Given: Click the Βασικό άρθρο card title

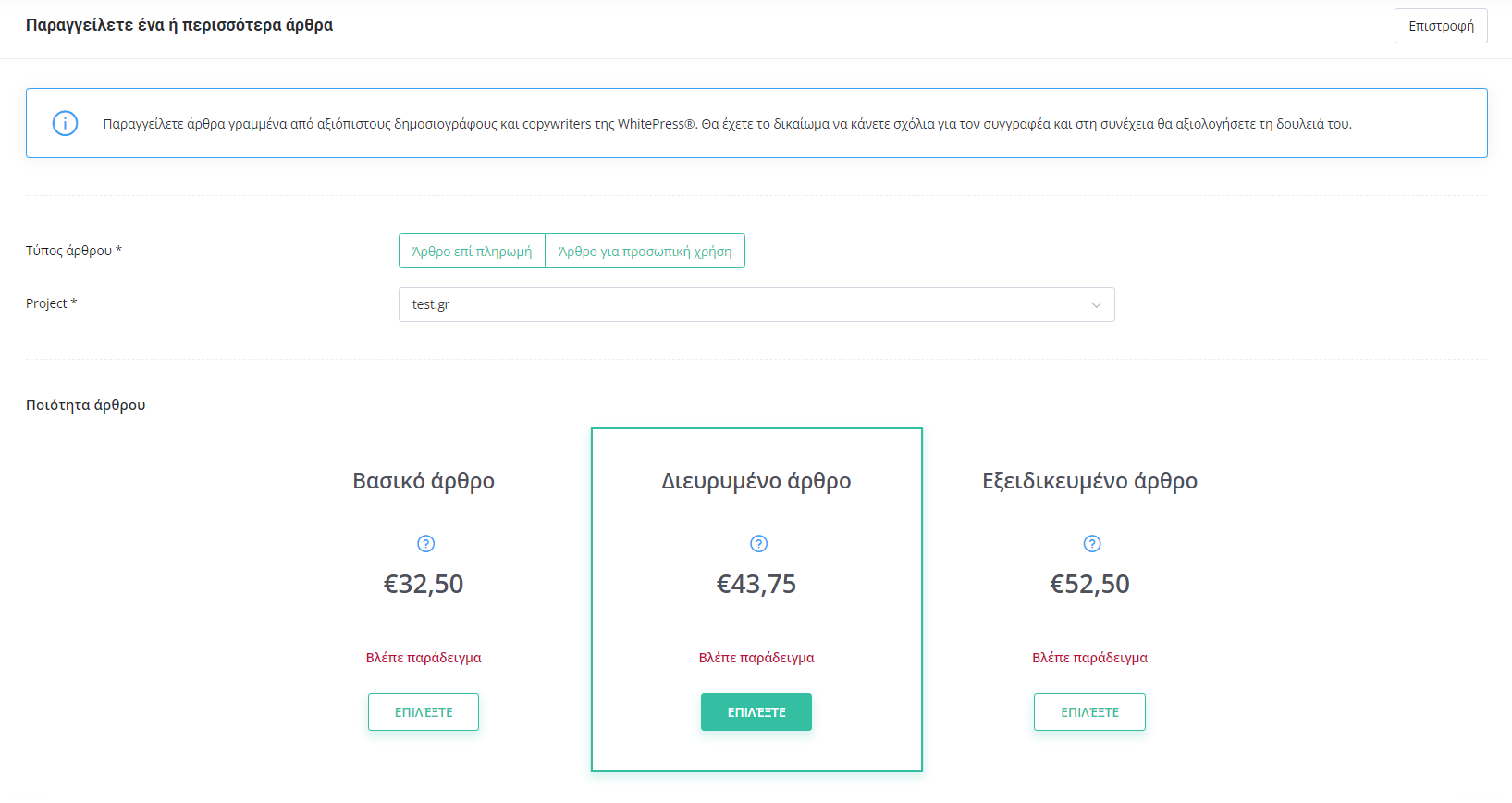Looking at the screenshot, I should tap(424, 481).
